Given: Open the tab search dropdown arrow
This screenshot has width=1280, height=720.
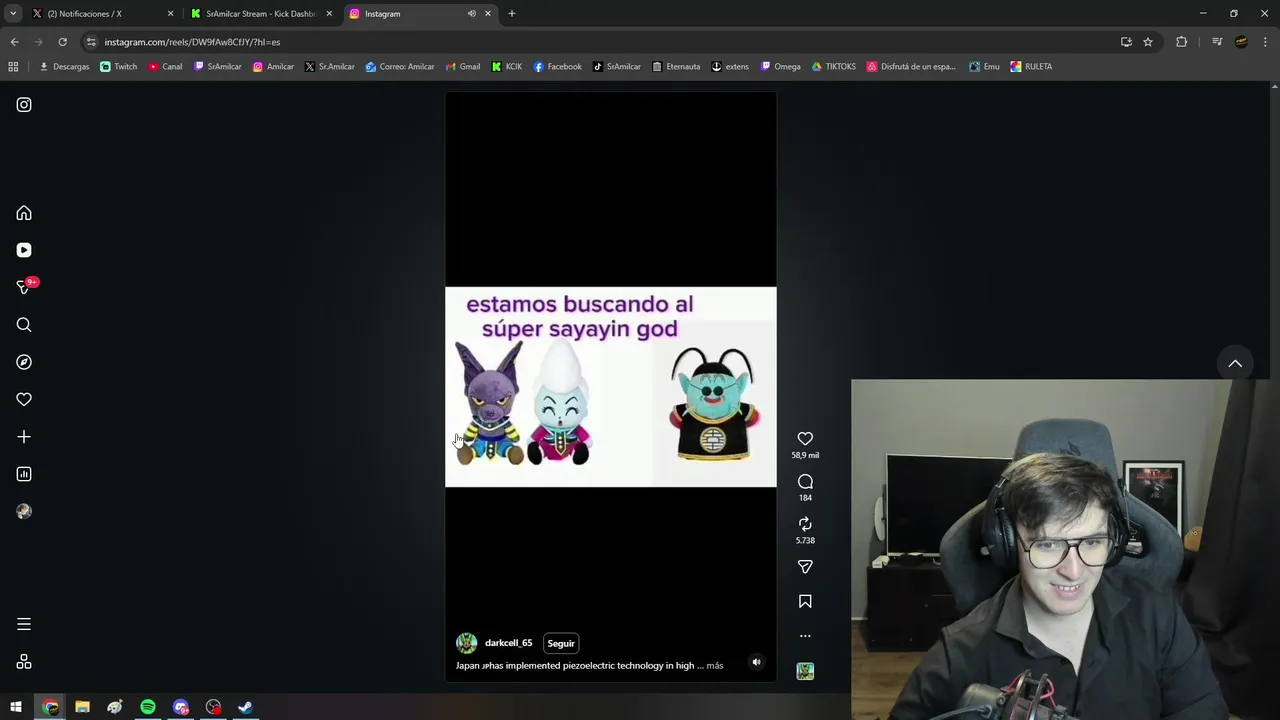Looking at the screenshot, I should coord(13,14).
